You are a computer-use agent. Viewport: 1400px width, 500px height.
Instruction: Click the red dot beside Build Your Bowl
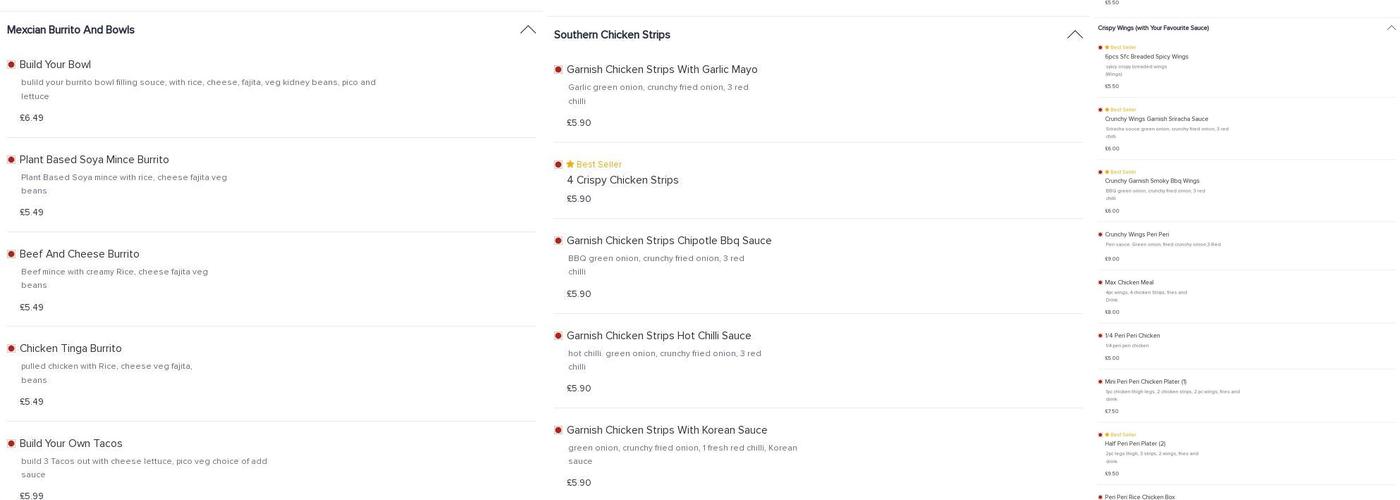click(11, 65)
